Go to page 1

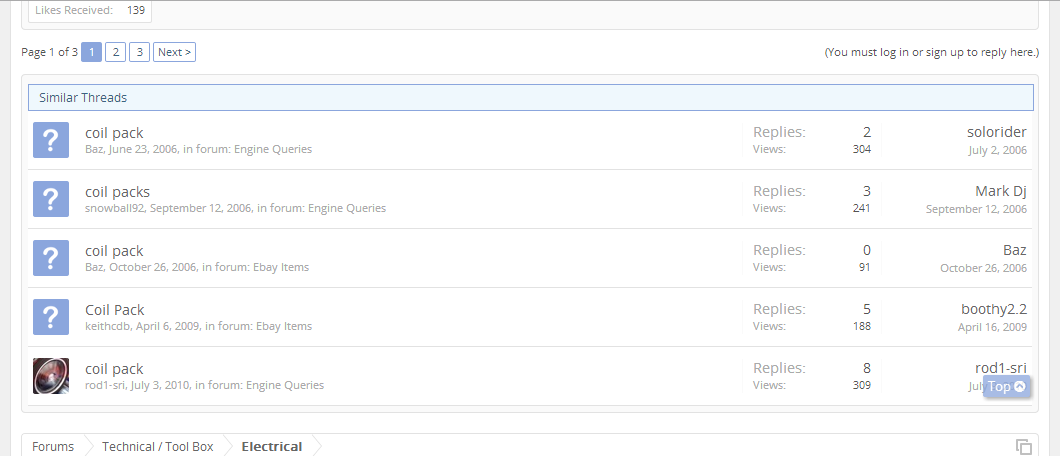coord(91,52)
